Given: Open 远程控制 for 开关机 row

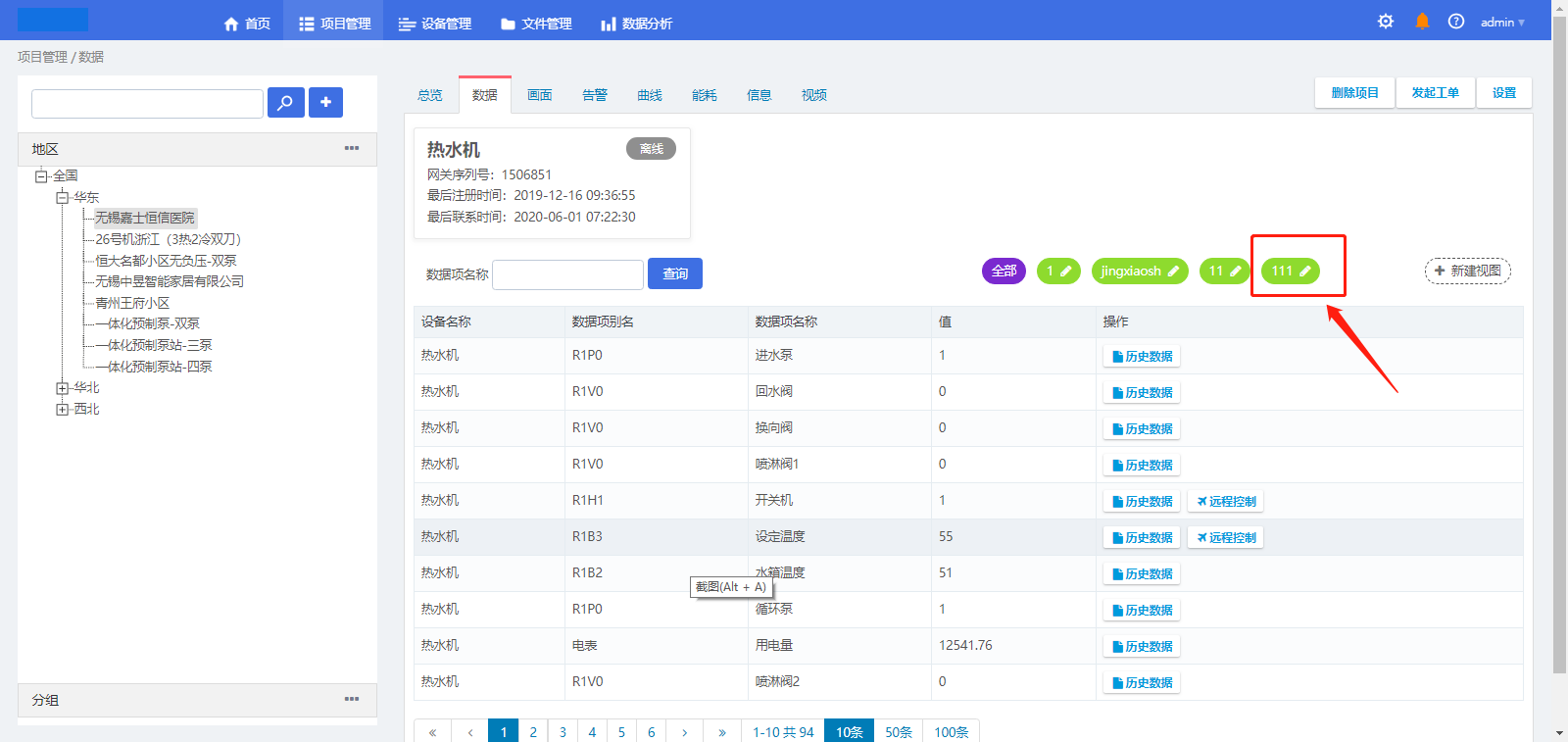Looking at the screenshot, I should tap(1226, 502).
